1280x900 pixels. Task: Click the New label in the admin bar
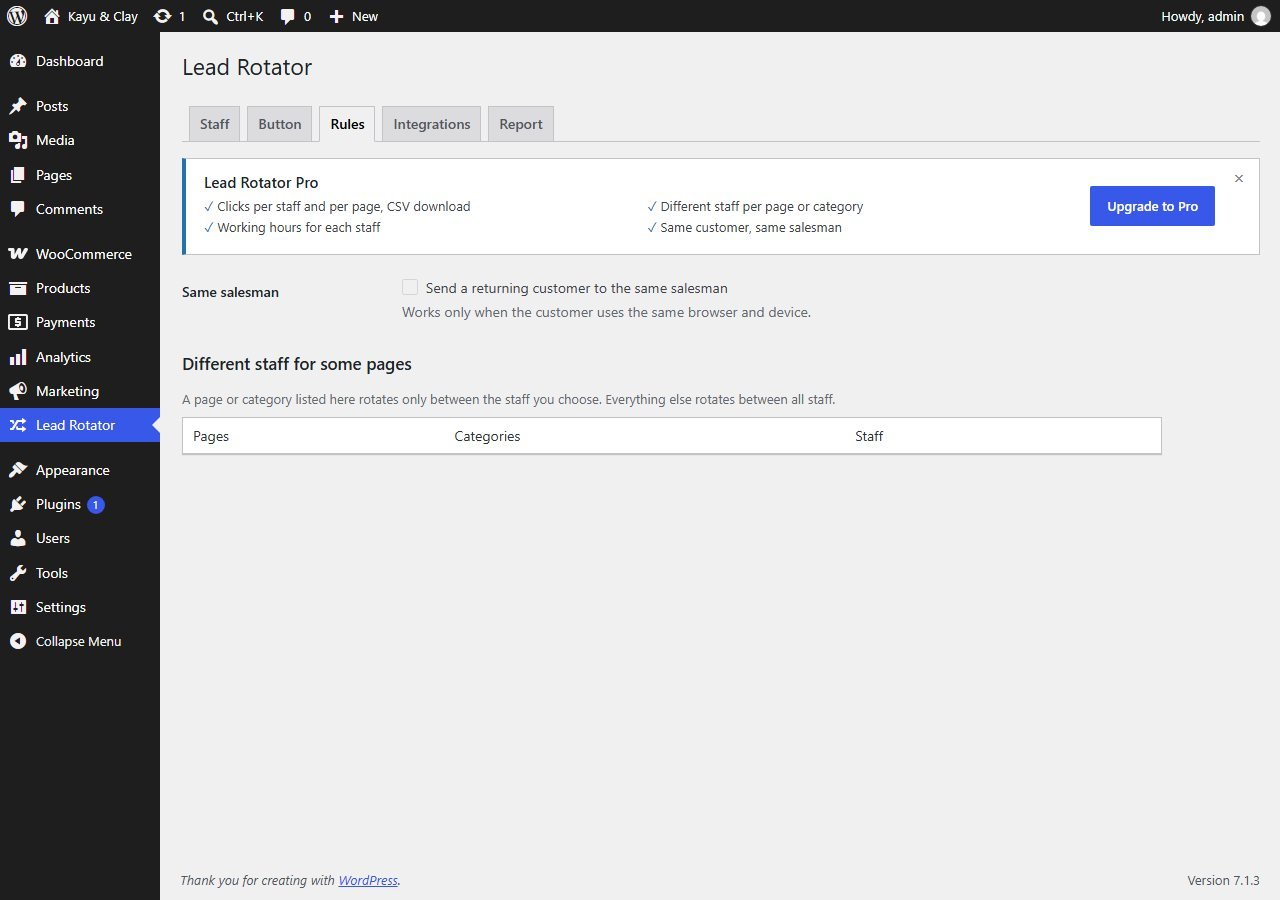(x=365, y=16)
